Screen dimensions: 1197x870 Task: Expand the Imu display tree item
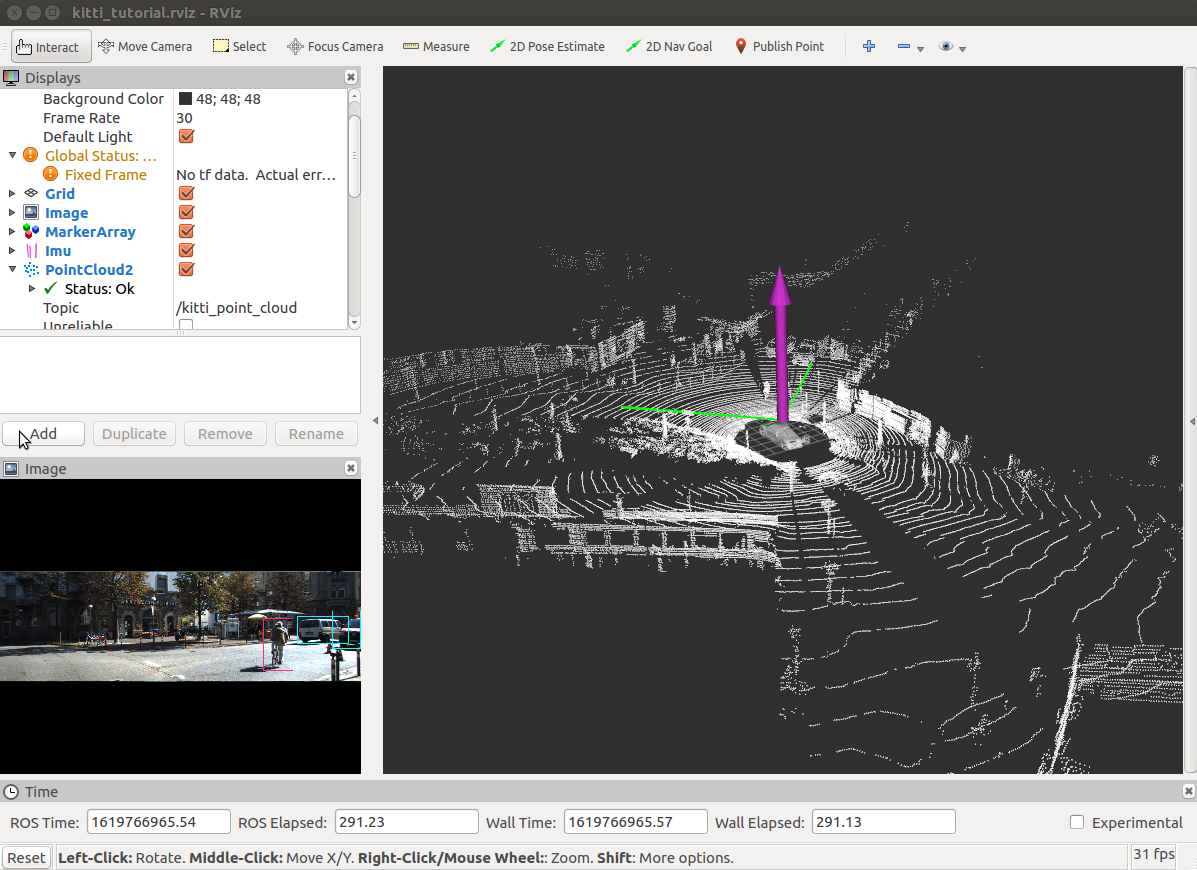12,250
